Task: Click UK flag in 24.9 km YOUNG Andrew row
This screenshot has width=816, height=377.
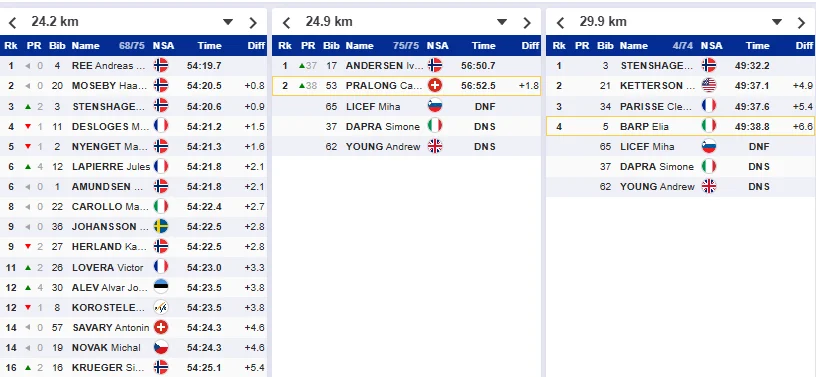Action: point(435,146)
